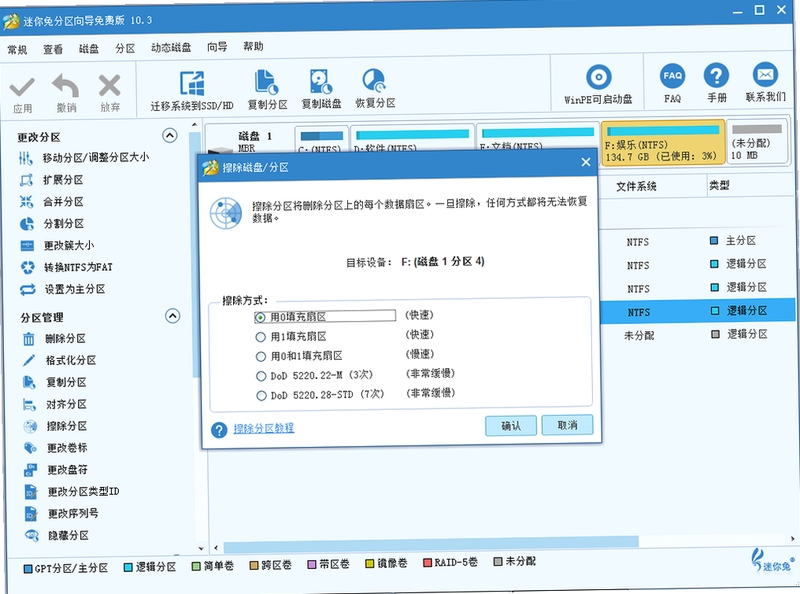Open the 擦除分区教程 link
The image size is (800, 594).
click(x=264, y=428)
